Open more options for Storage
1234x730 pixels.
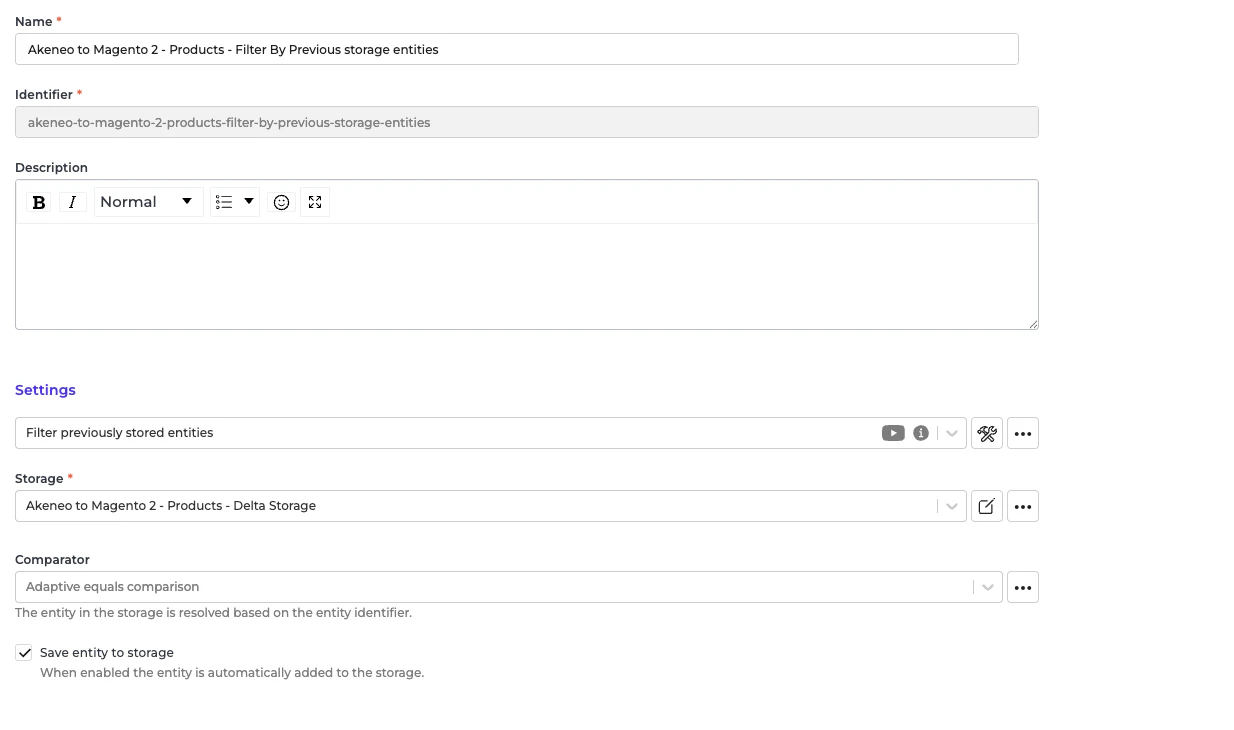1023,506
